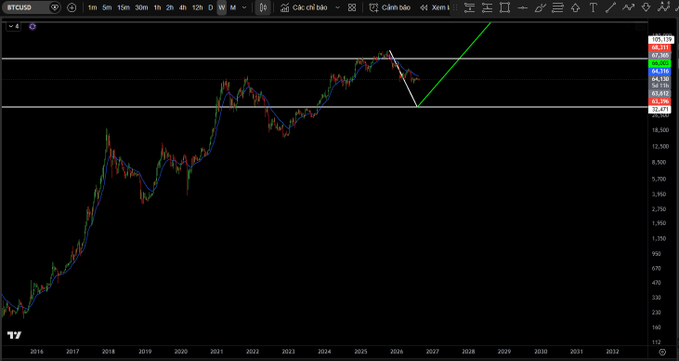Select the 2h timeframe
Viewport: 679px width, 361px height.
pos(170,7)
